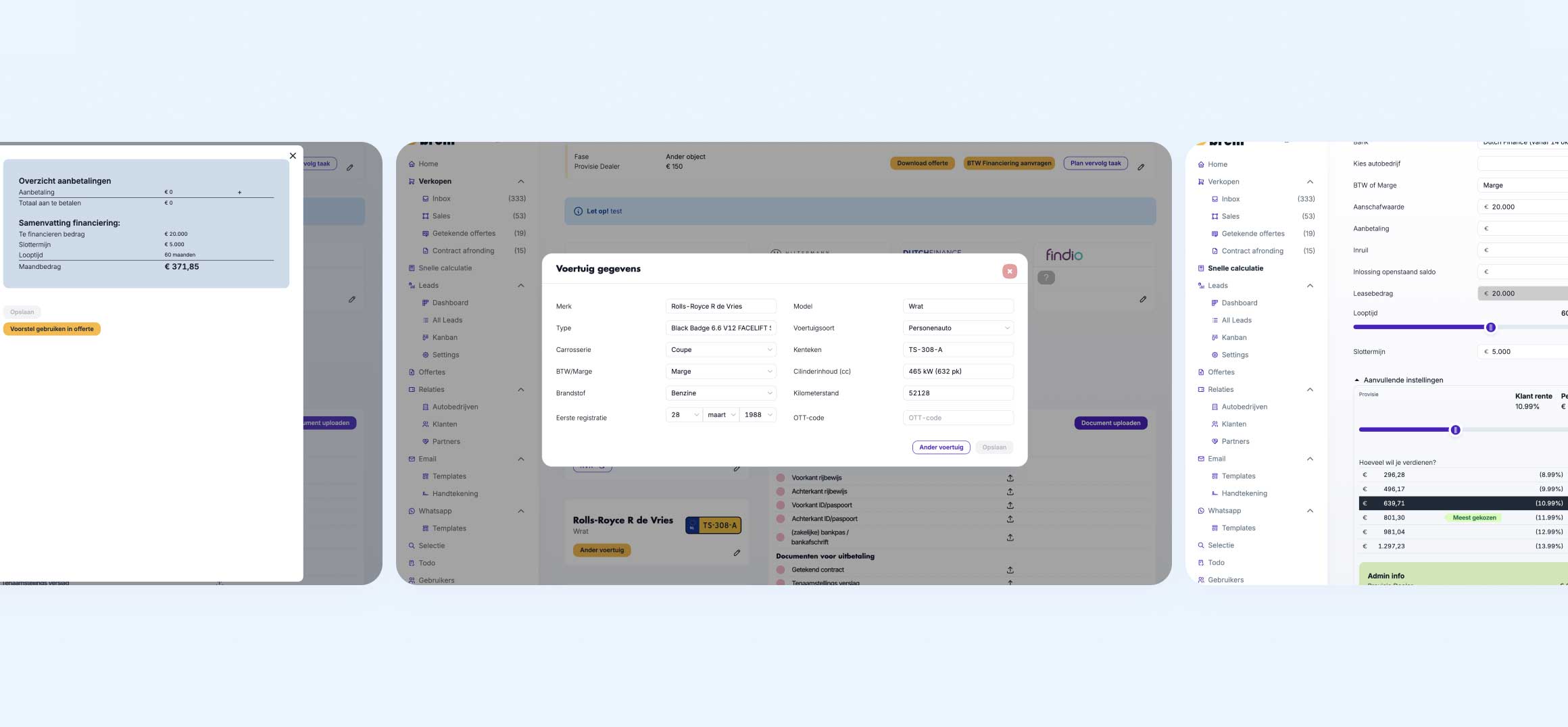Screen dimensions: 1568x727
Task: Close the aanbetalingen overview panel with X
Action: click(293, 155)
